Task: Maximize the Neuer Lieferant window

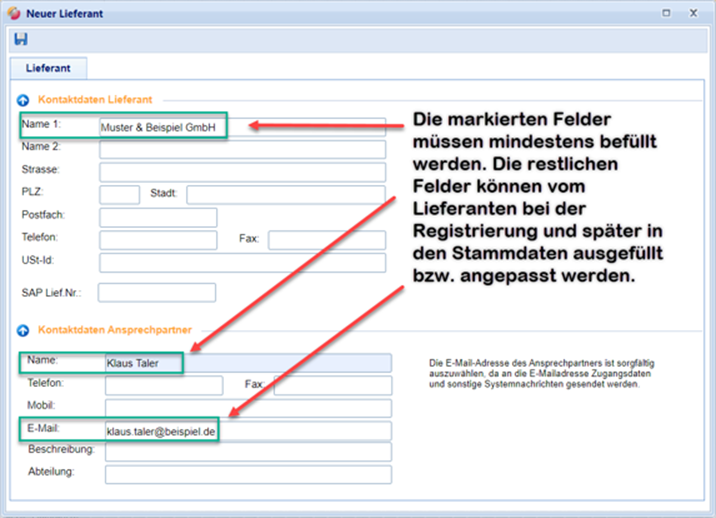Action: coord(667,14)
